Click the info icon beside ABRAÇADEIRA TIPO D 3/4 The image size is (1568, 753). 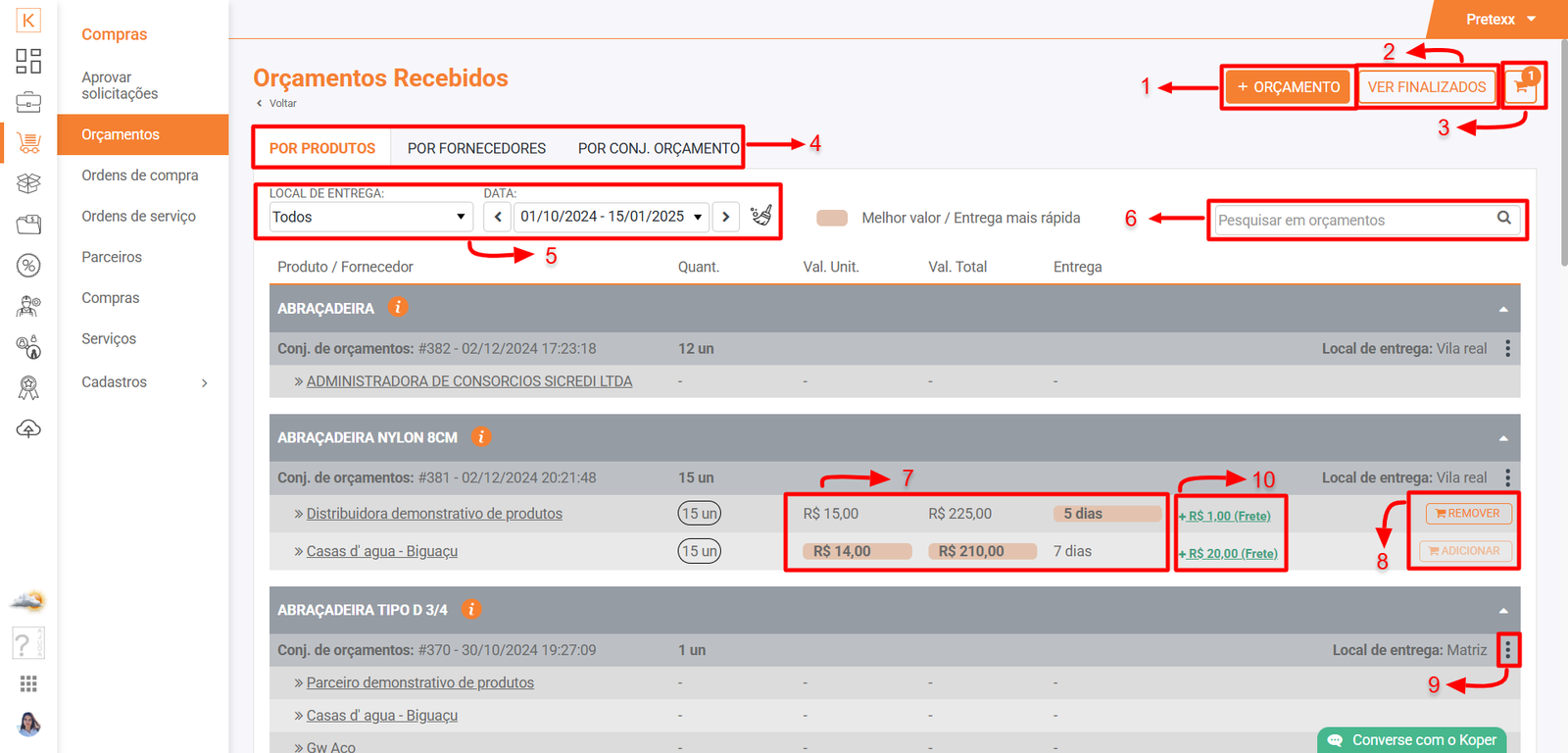coord(471,610)
